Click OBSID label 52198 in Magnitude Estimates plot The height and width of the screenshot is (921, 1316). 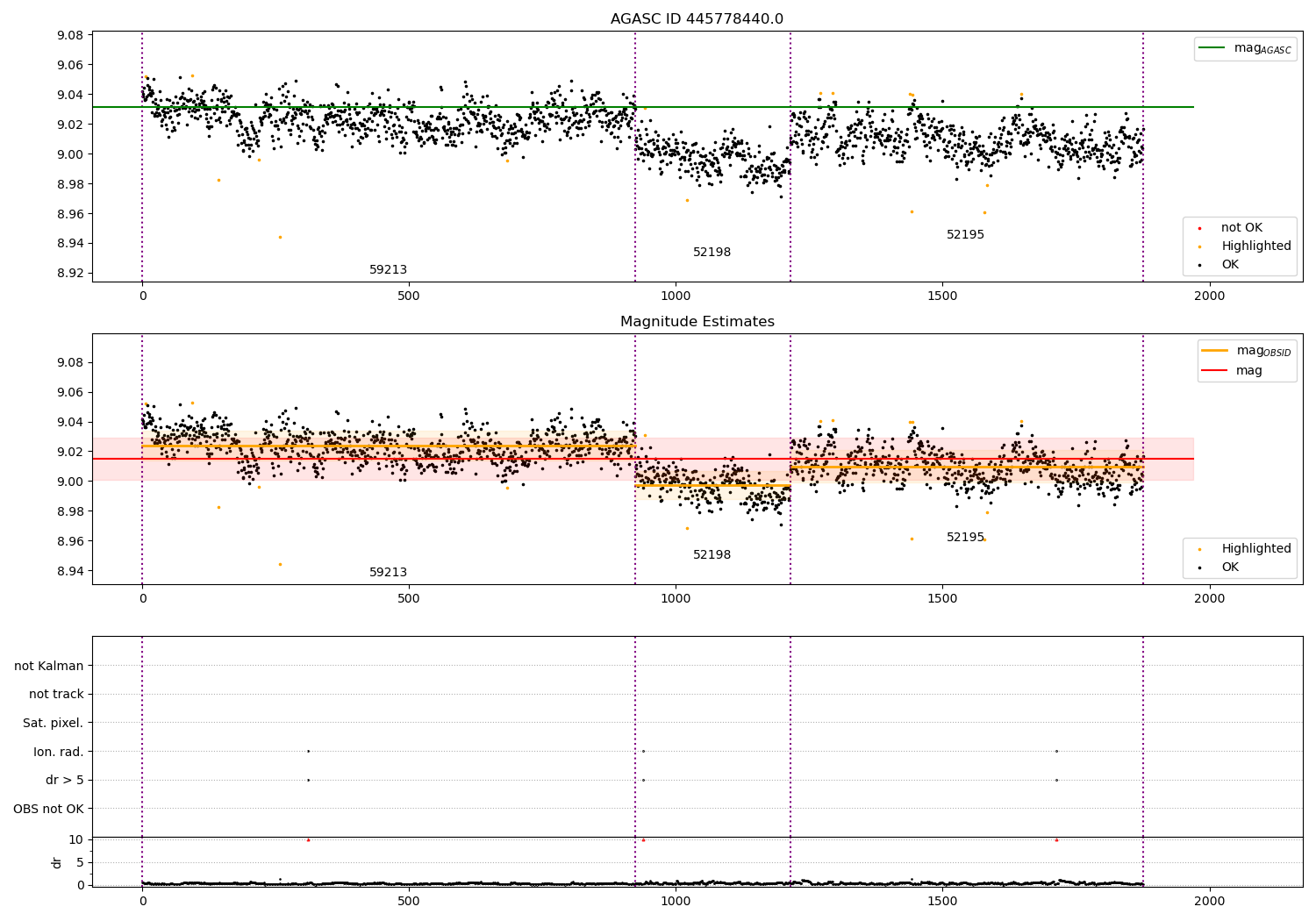(712, 555)
